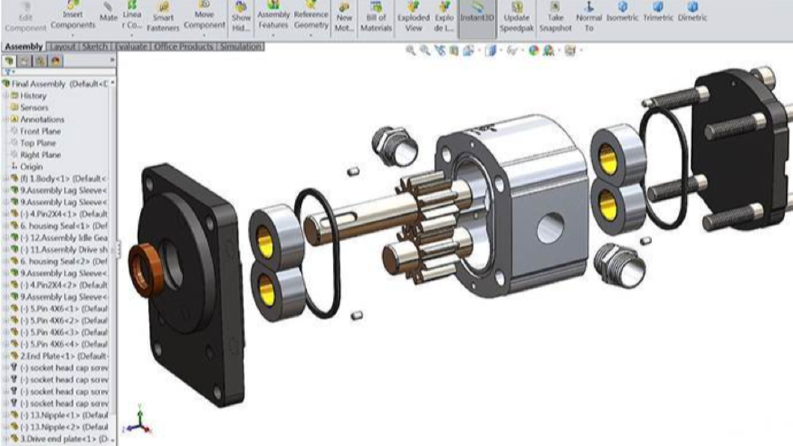Screen dimensions: 793x446
Task: Click the Apply Scene icon
Action: (x=548, y=50)
